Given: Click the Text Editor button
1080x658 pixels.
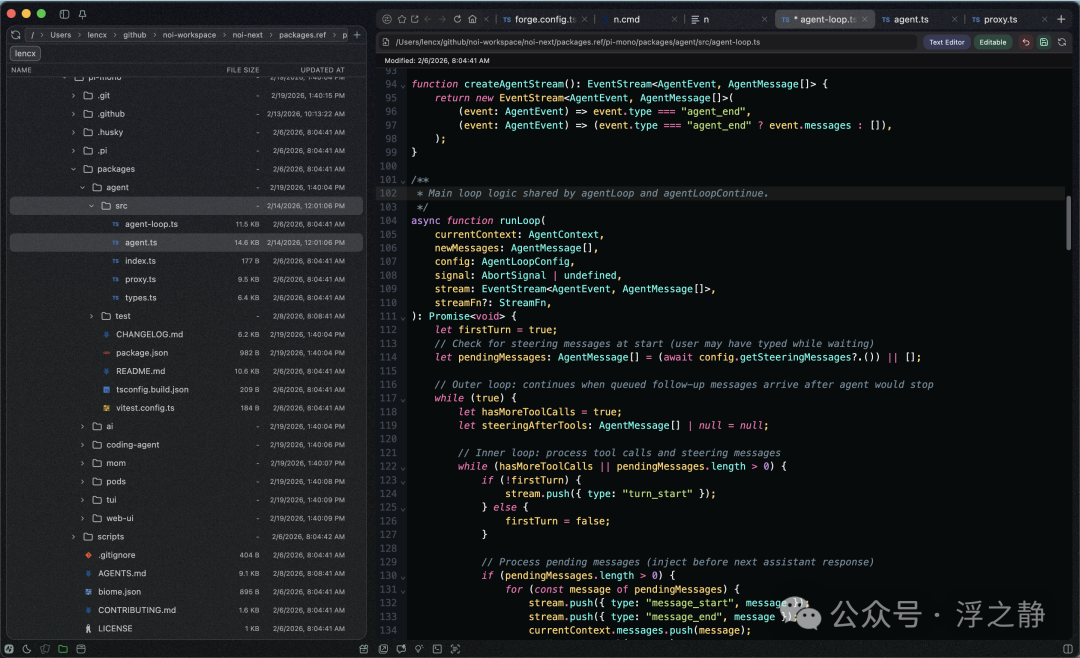Looking at the screenshot, I should coord(946,42).
